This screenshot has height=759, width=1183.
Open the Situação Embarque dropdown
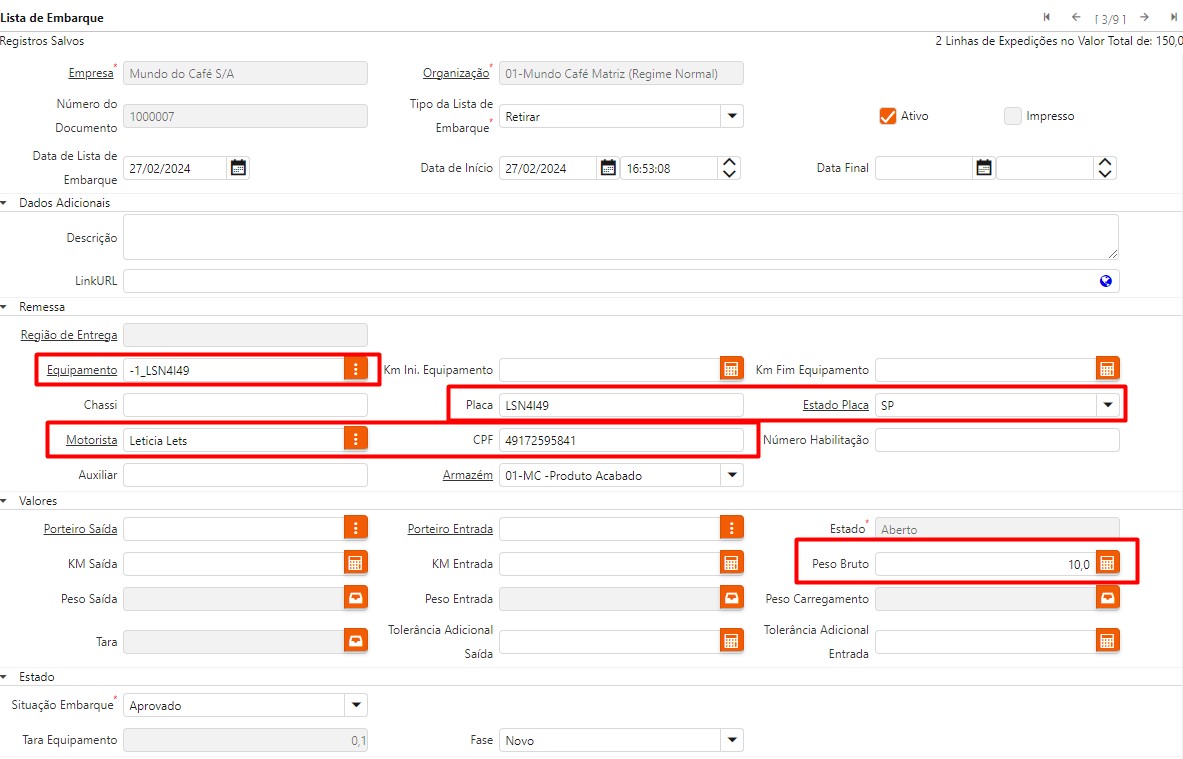[355, 705]
